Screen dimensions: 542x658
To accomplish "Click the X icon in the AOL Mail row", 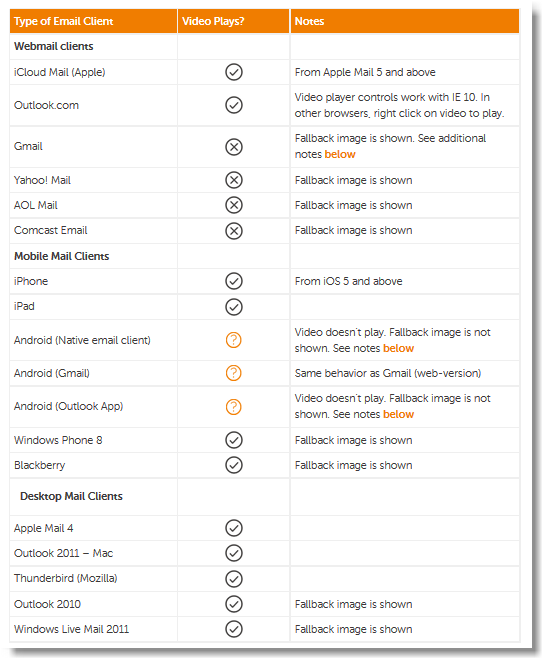I will coord(234,205).
